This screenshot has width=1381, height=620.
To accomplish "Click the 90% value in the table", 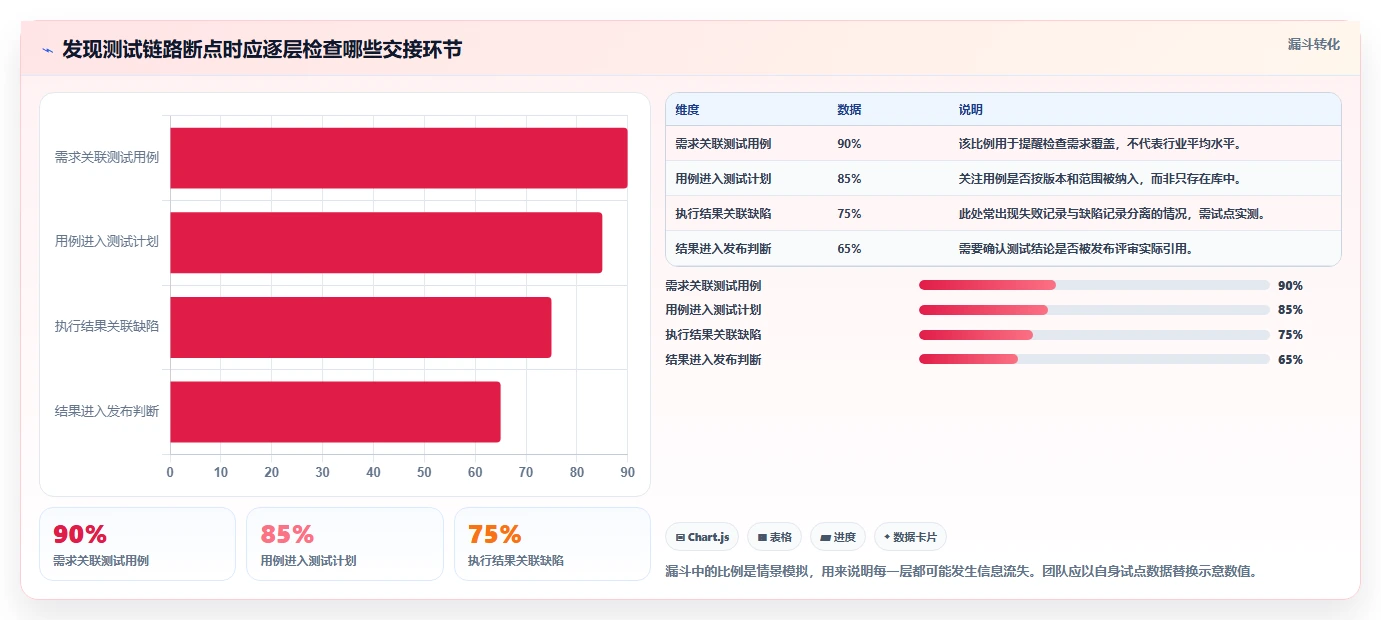I will tap(849, 144).
